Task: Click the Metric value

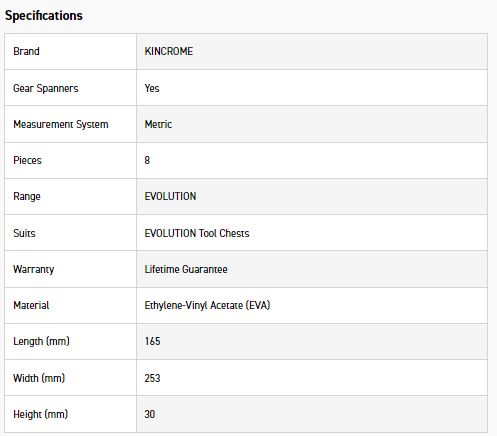Action: point(158,124)
